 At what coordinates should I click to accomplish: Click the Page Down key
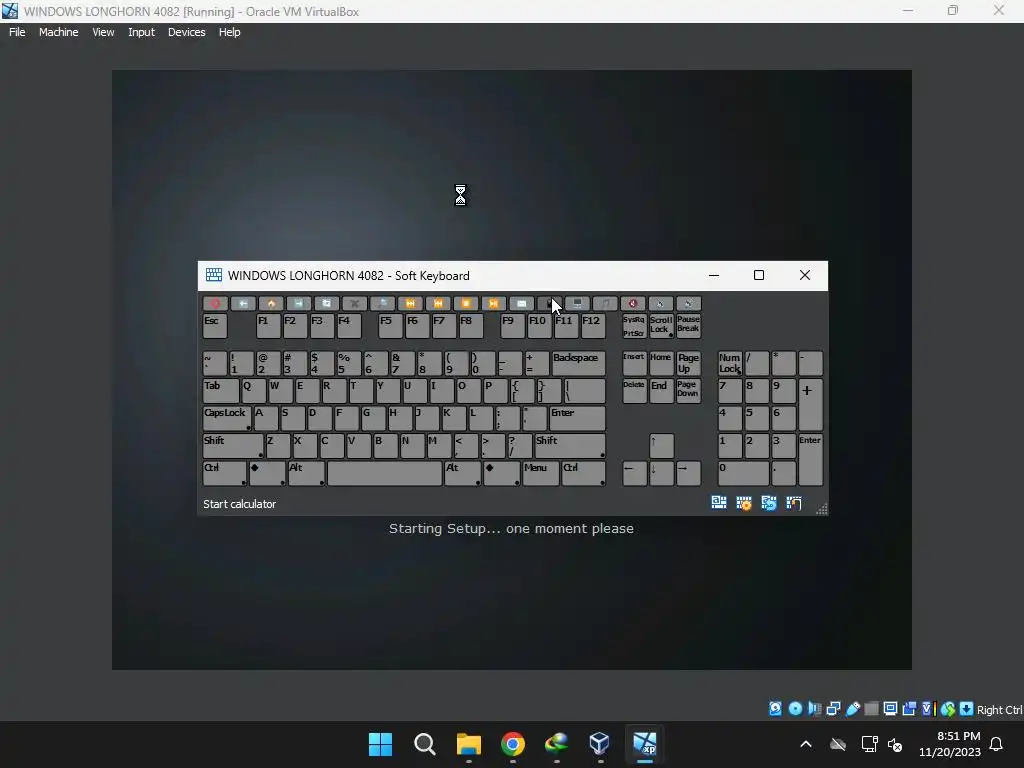click(x=688, y=391)
